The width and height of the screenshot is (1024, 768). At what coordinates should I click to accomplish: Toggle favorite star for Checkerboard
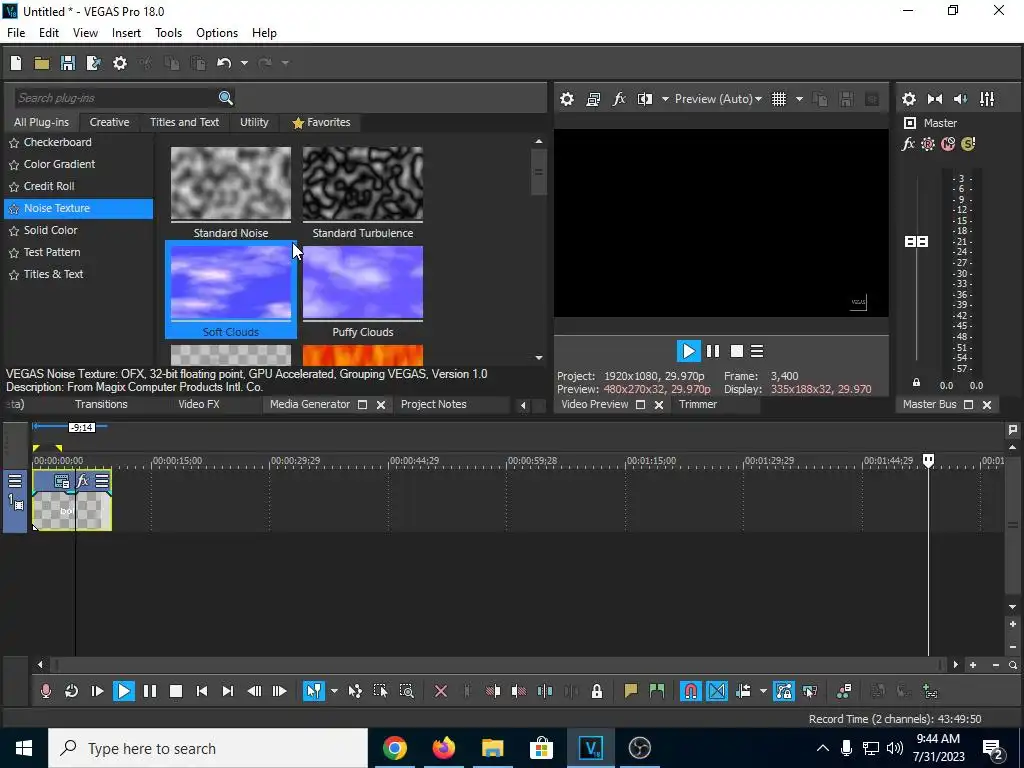pos(14,142)
